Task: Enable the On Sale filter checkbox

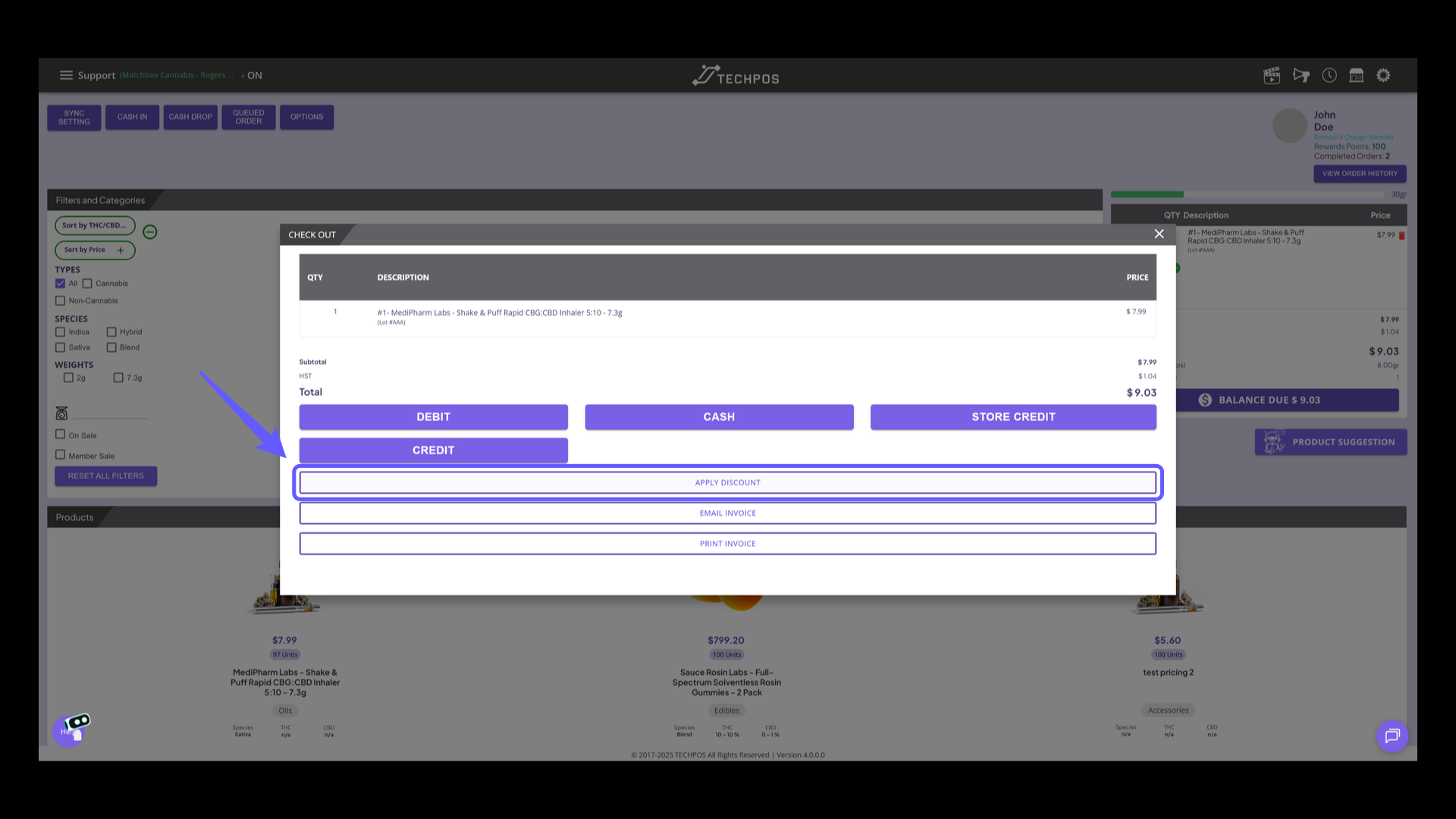Action: point(60,435)
